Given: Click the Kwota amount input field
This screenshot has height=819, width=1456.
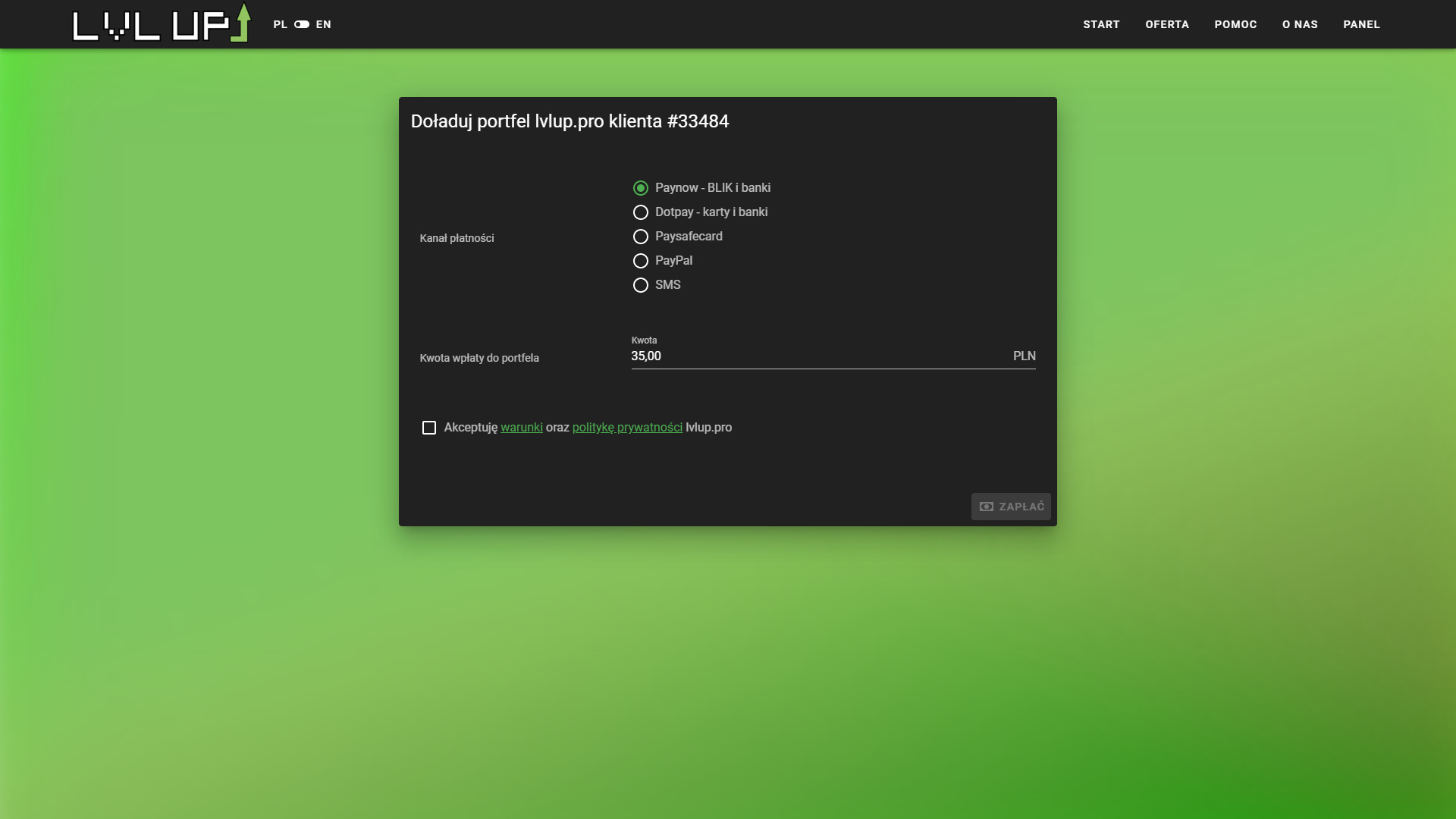Looking at the screenshot, I should tap(819, 356).
